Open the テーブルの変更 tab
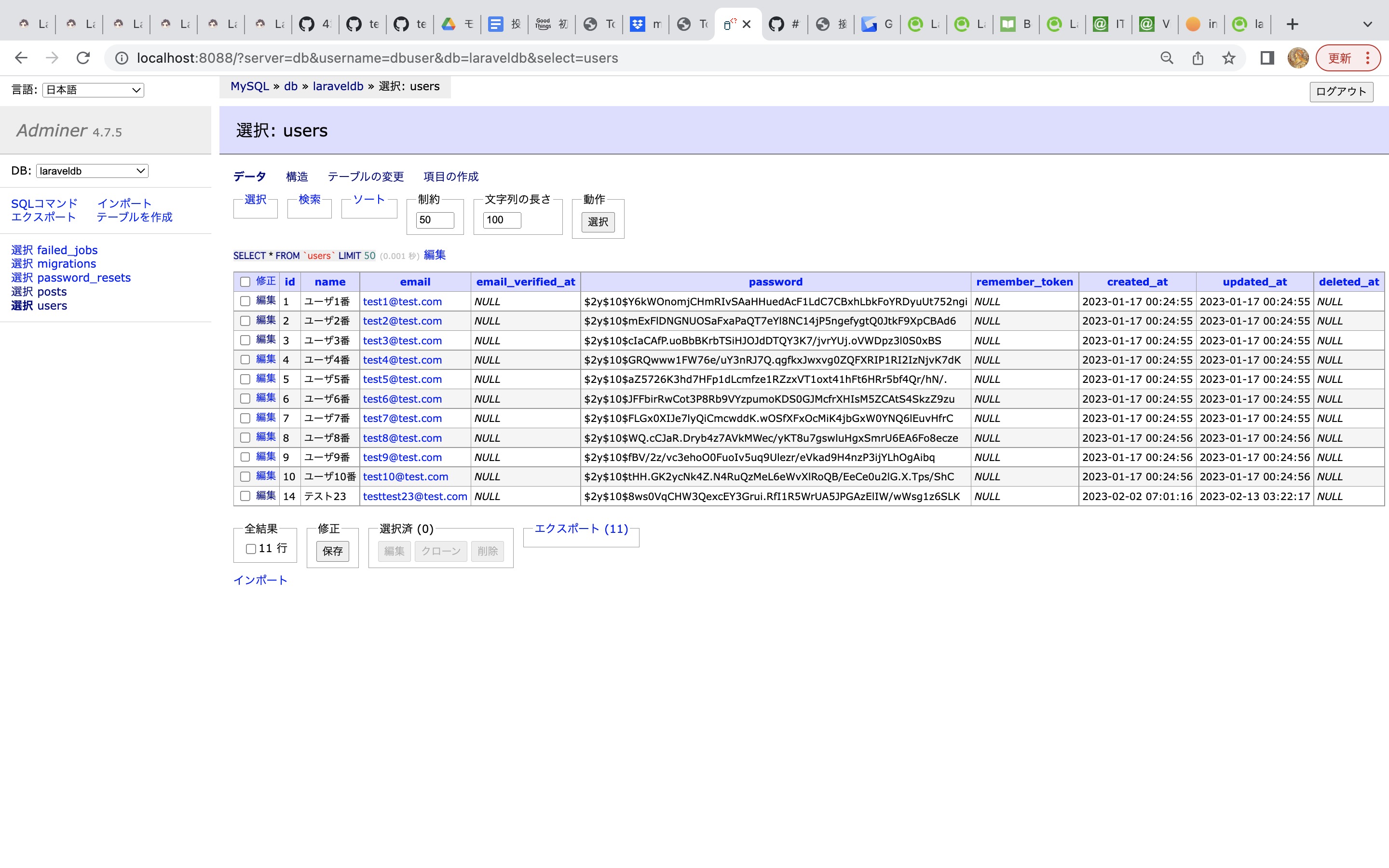Image resolution: width=1389 pixels, height=868 pixels. (365, 177)
